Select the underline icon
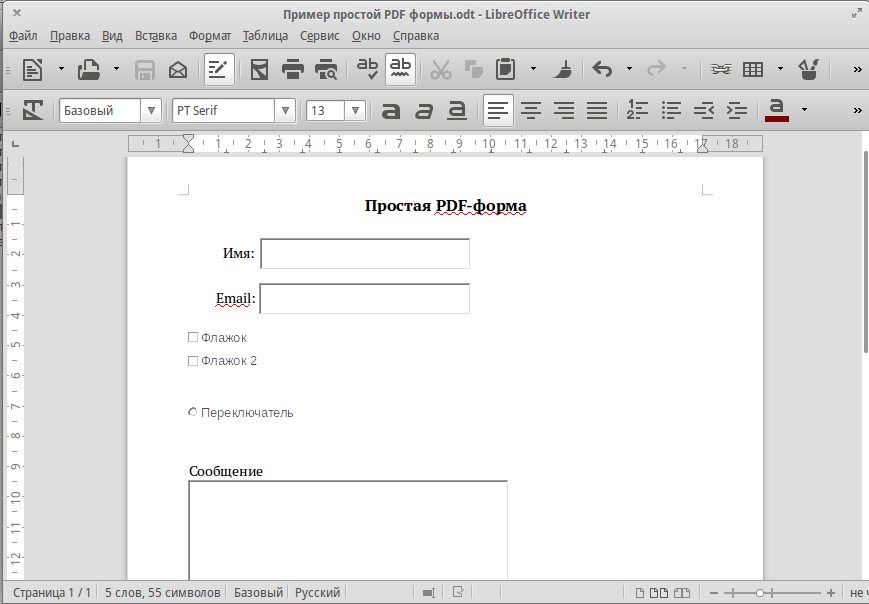 [457, 110]
